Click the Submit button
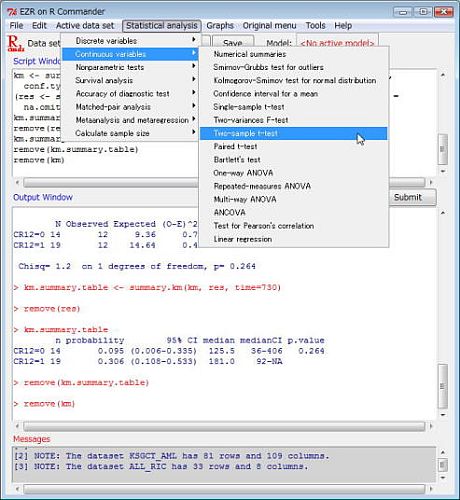 click(412, 197)
